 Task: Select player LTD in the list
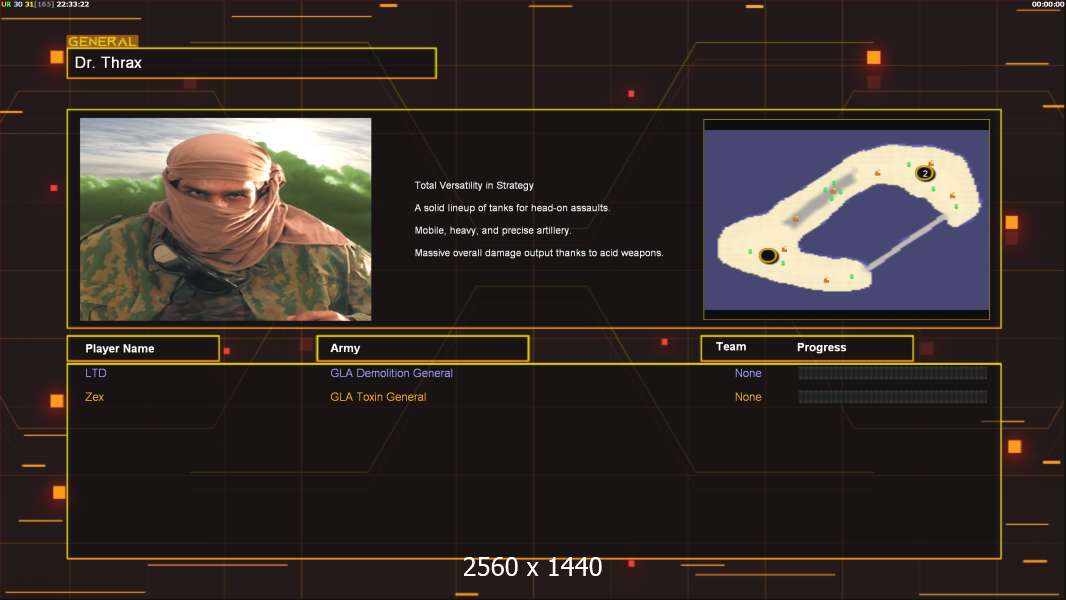pos(96,373)
